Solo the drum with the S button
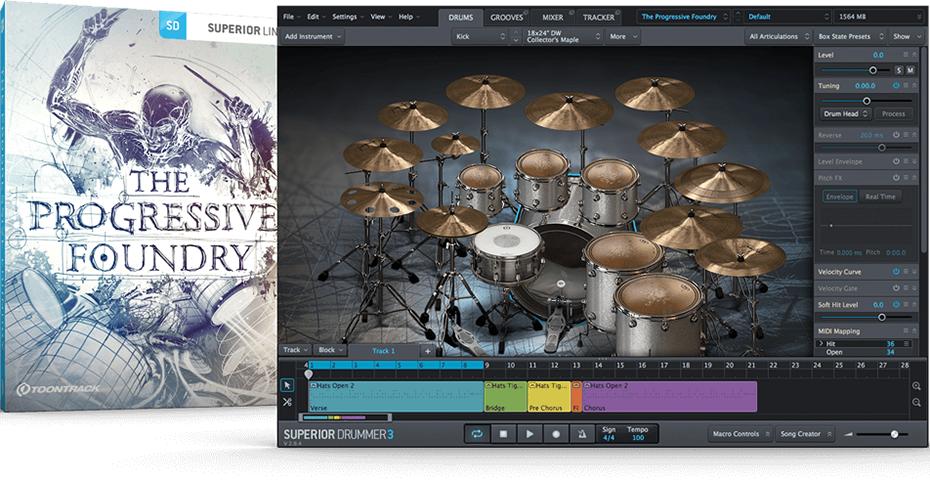 (x=898, y=70)
